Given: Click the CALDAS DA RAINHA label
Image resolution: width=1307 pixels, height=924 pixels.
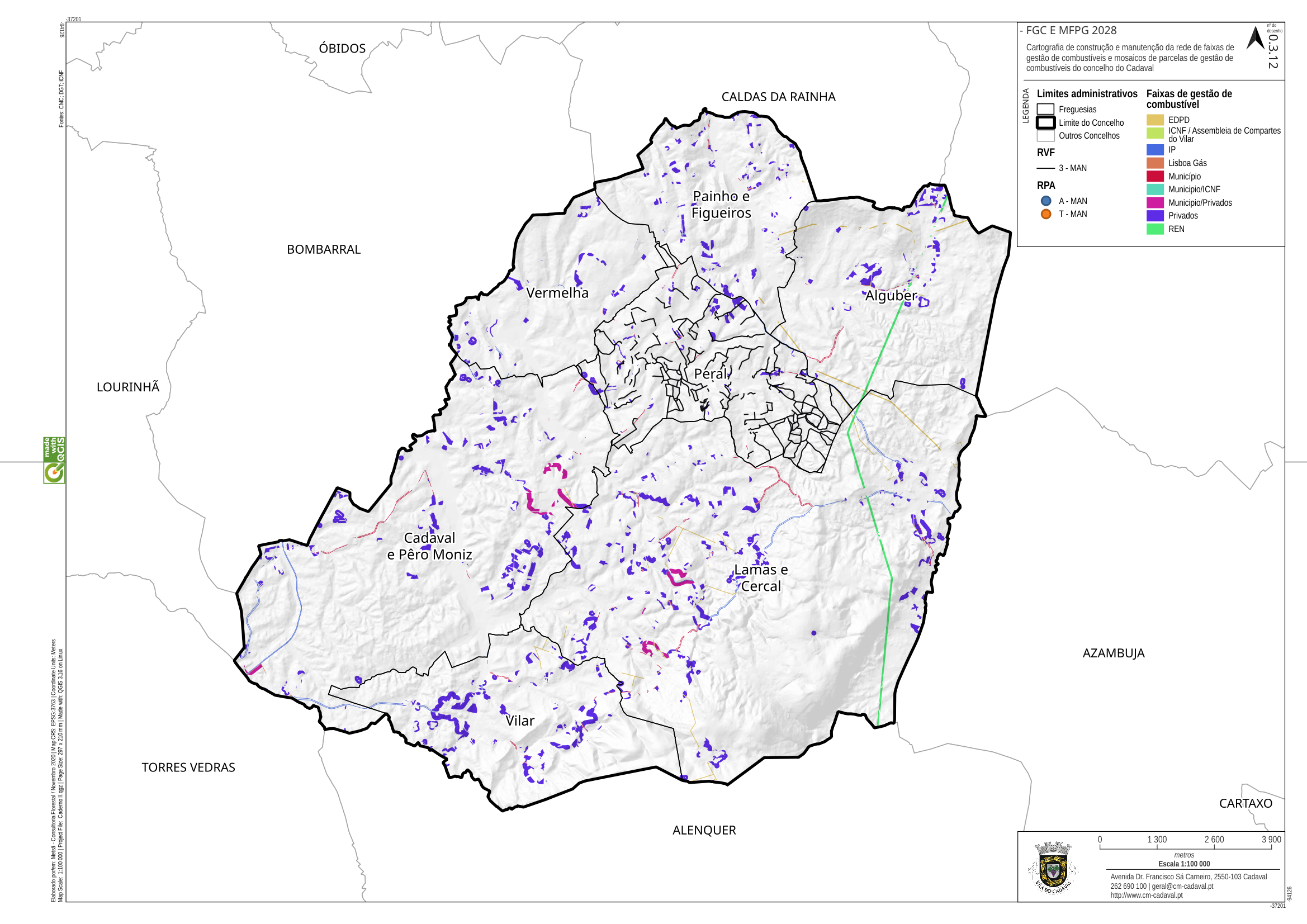Looking at the screenshot, I should (778, 97).
